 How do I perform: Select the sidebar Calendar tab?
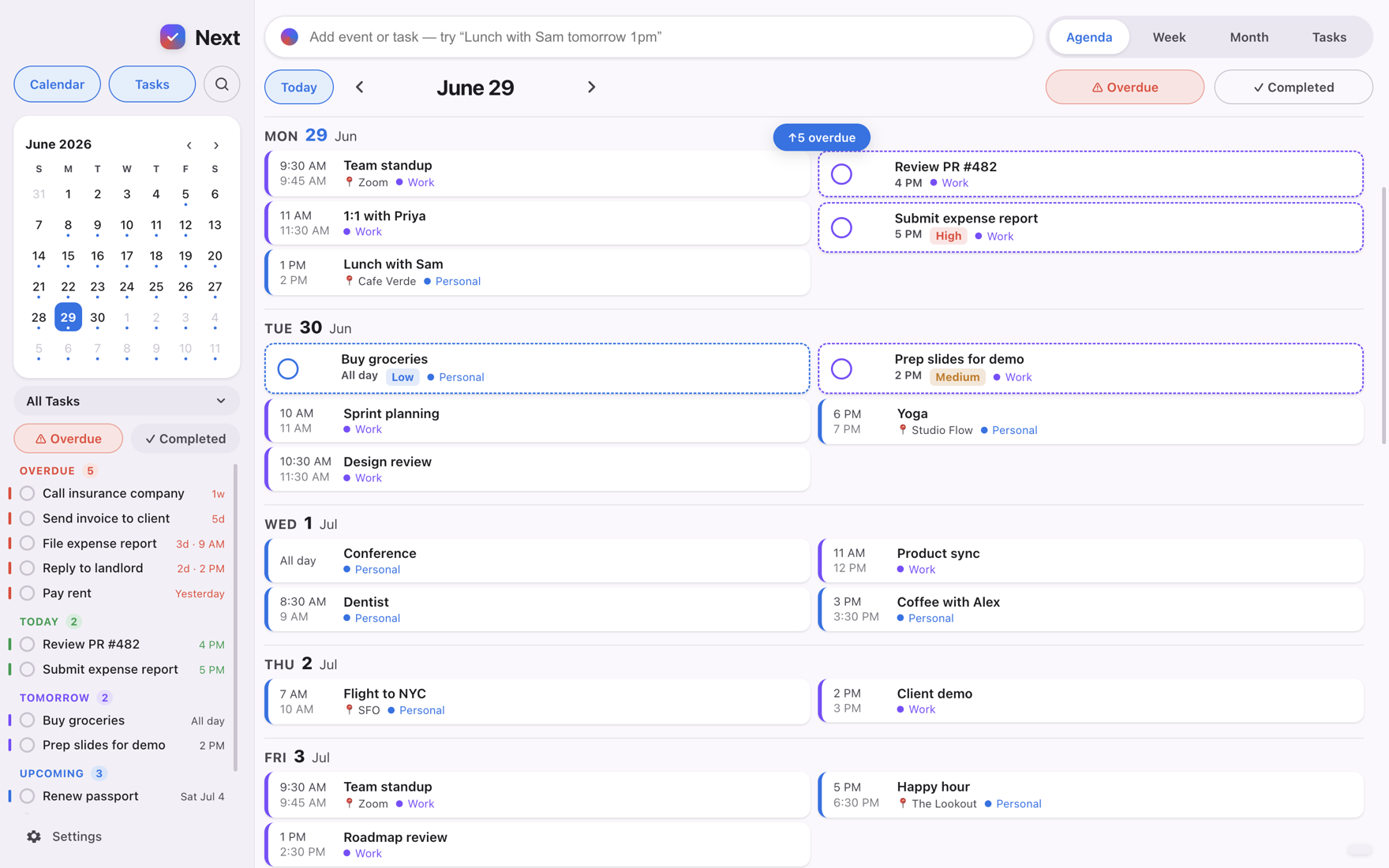(57, 84)
